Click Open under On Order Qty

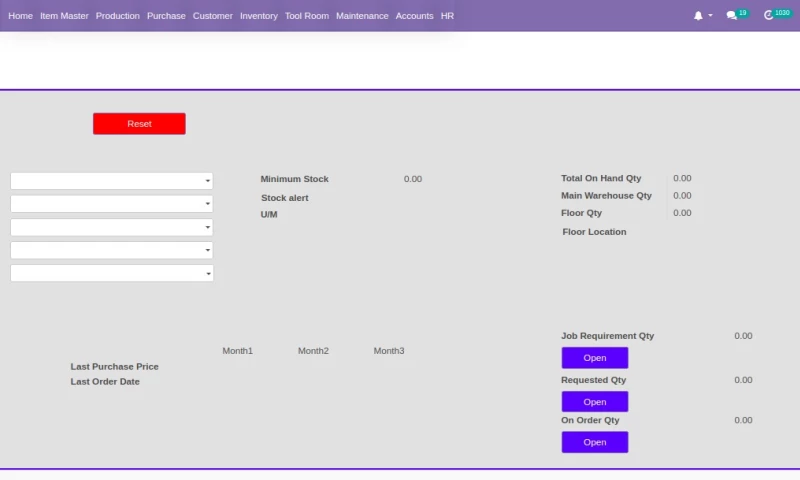595,442
